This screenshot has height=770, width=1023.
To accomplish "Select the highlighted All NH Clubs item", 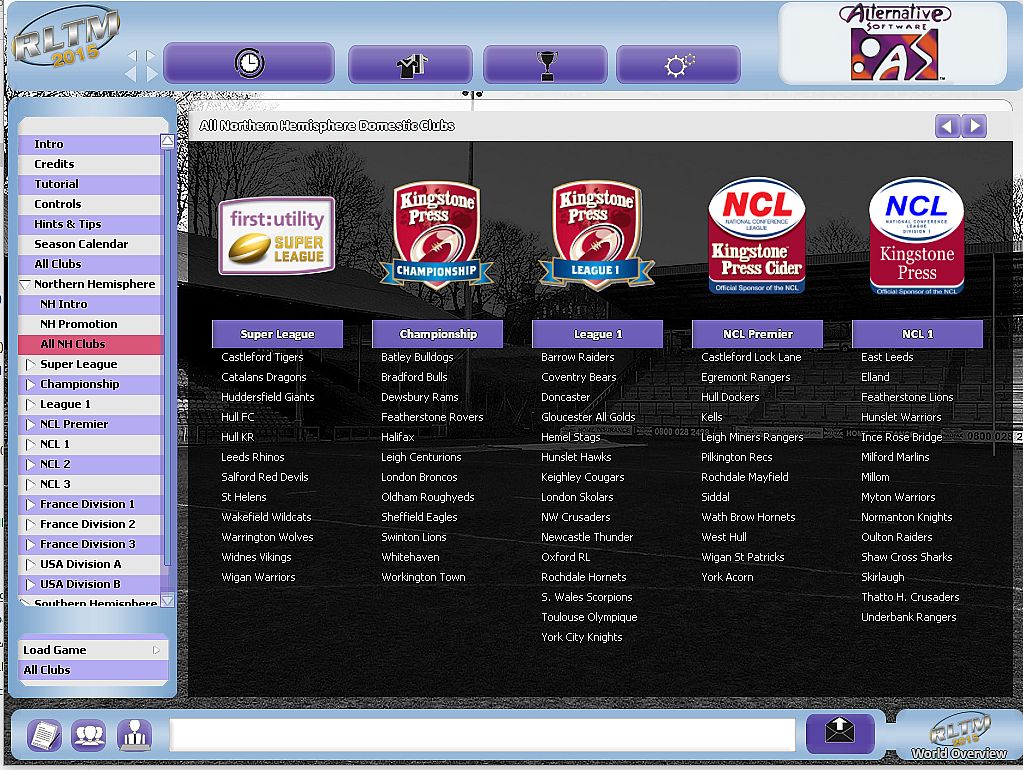I will coord(89,345).
